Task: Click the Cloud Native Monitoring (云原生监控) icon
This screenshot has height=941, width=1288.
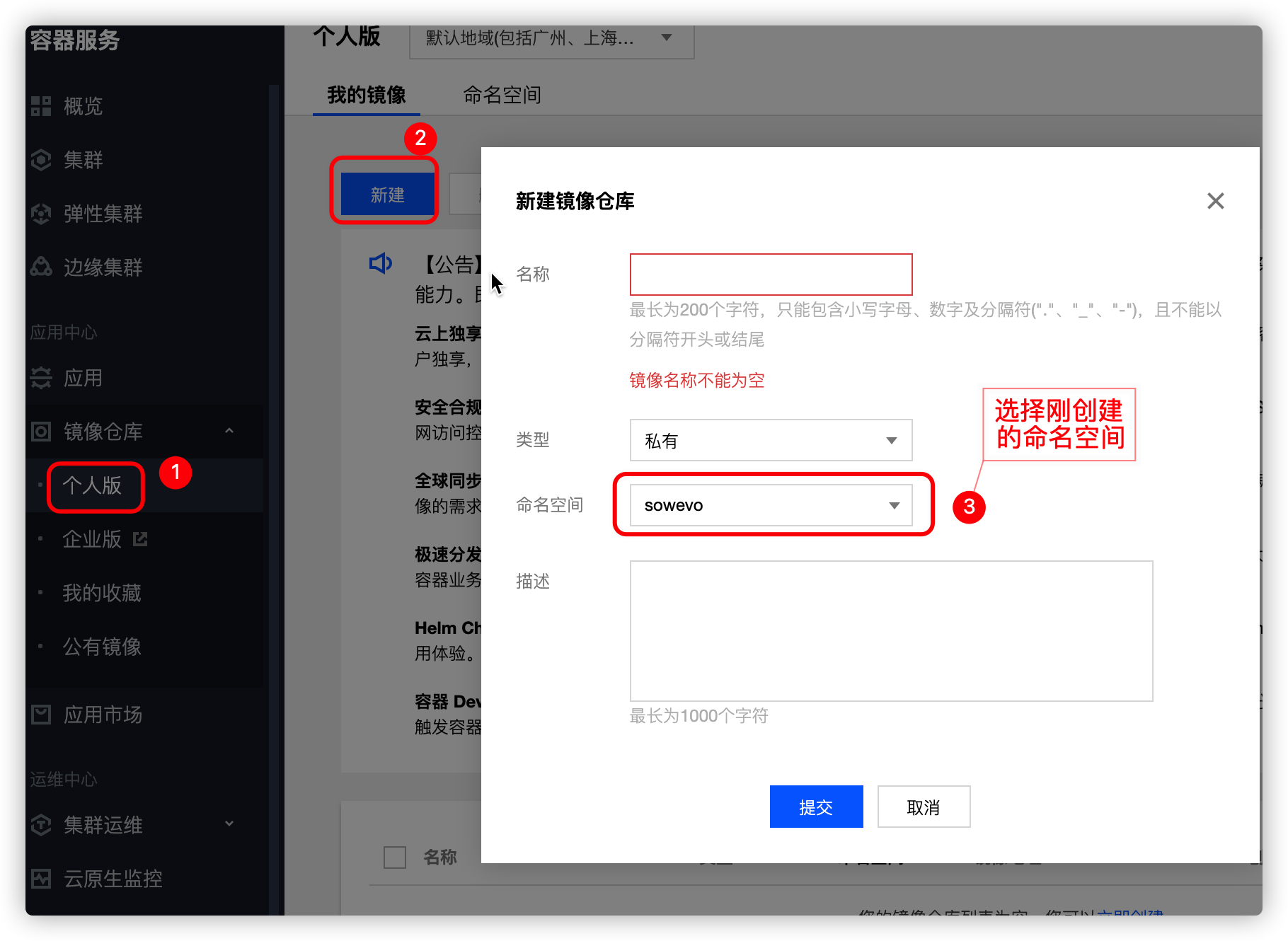Action: tap(41, 879)
